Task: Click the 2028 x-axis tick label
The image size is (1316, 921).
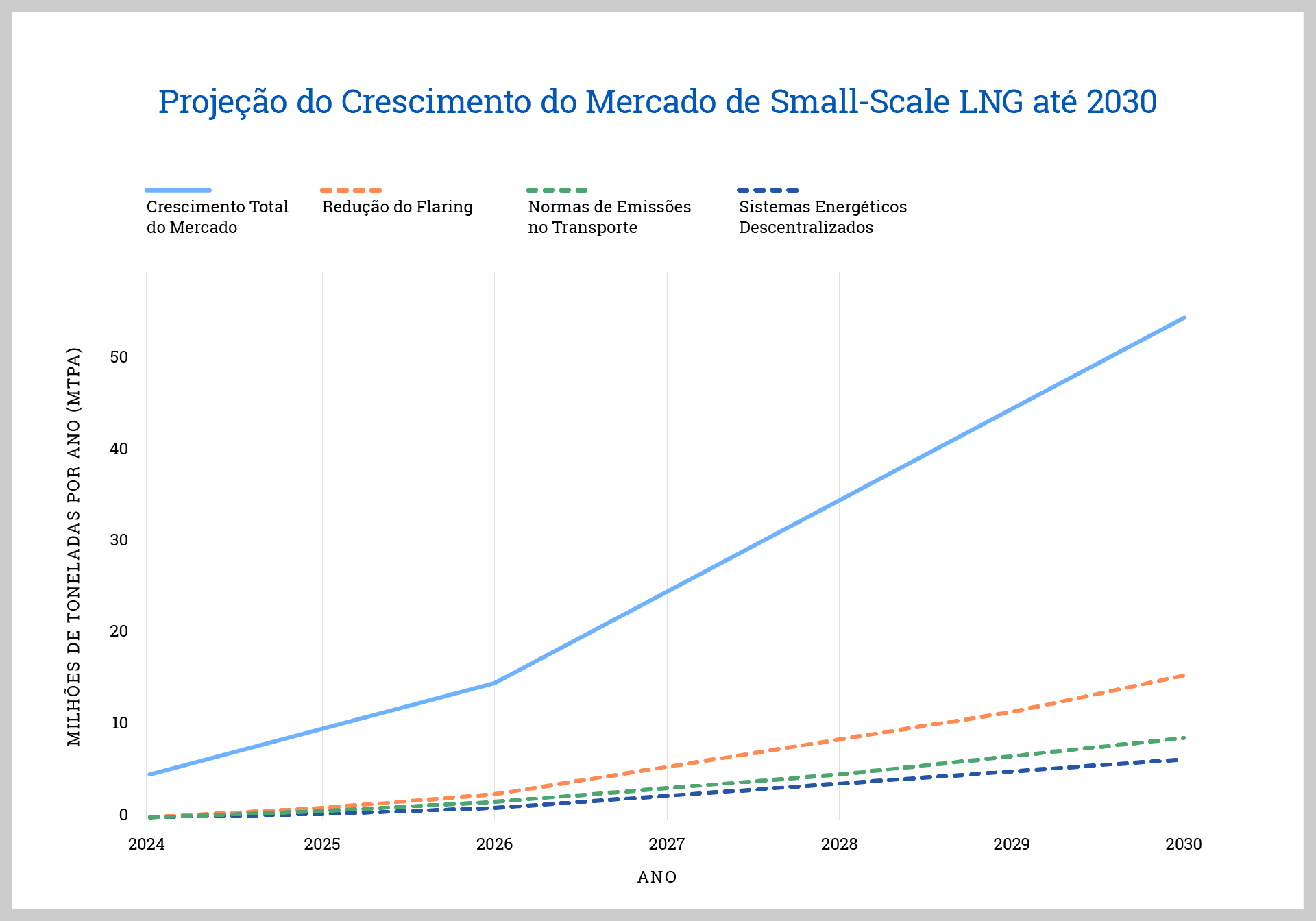Action: 839,844
